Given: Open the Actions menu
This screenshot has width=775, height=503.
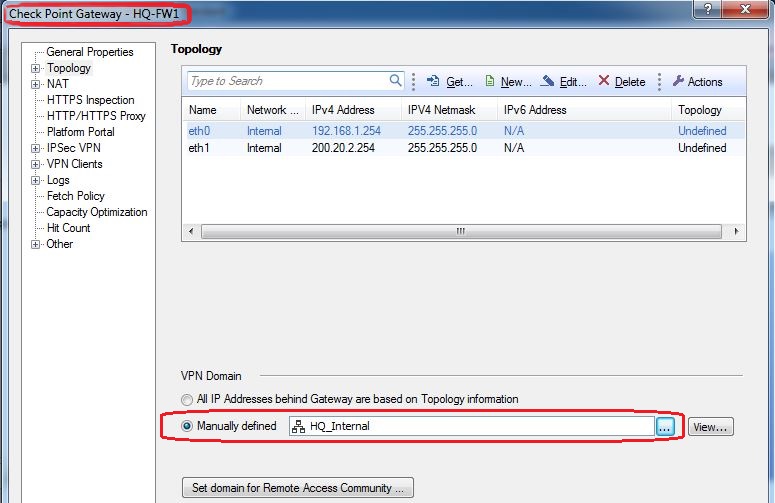Looking at the screenshot, I should pyautogui.click(x=697, y=81).
